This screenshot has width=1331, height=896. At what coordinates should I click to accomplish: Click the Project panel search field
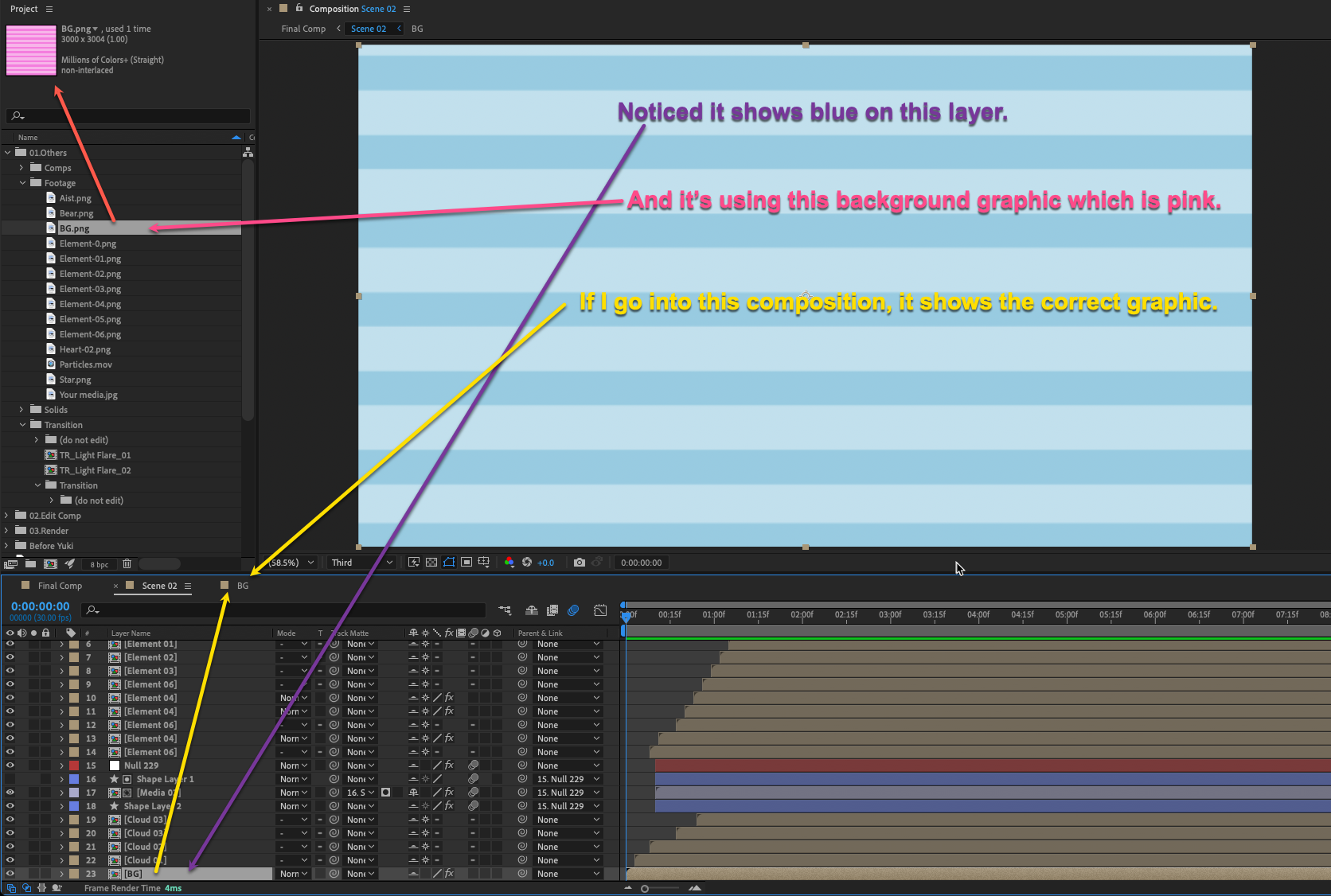click(127, 115)
